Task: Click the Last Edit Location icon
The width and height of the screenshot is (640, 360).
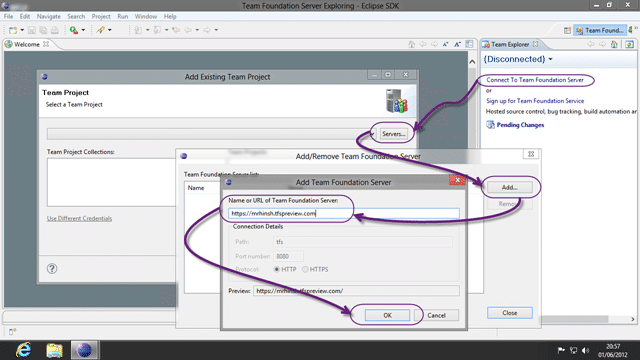Action: [176, 30]
